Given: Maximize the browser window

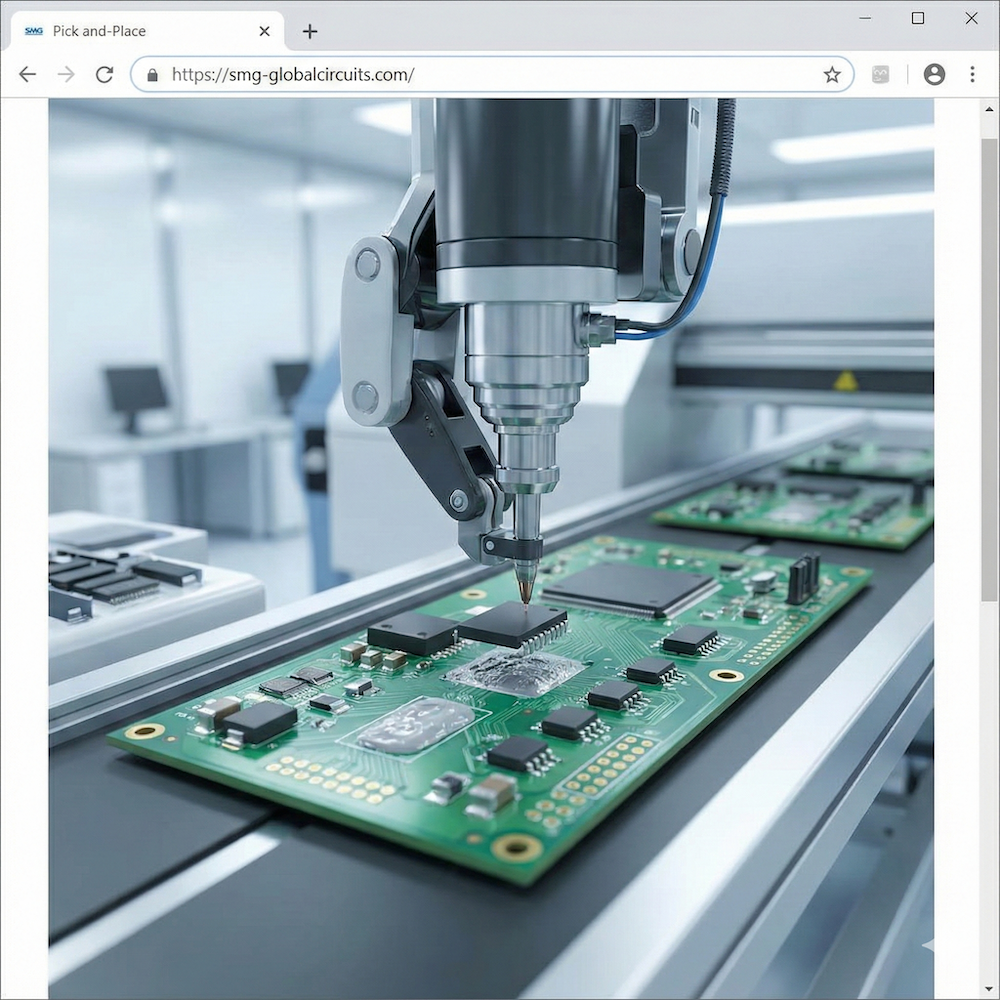Looking at the screenshot, I should (918, 18).
